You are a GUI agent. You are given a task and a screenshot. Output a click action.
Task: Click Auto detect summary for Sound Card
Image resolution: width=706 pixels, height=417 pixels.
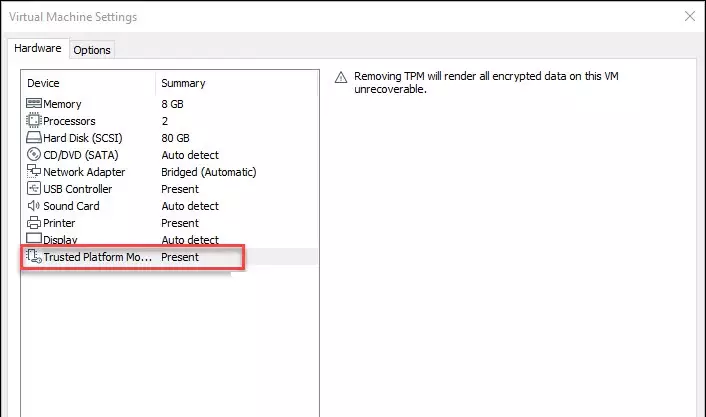(x=190, y=206)
